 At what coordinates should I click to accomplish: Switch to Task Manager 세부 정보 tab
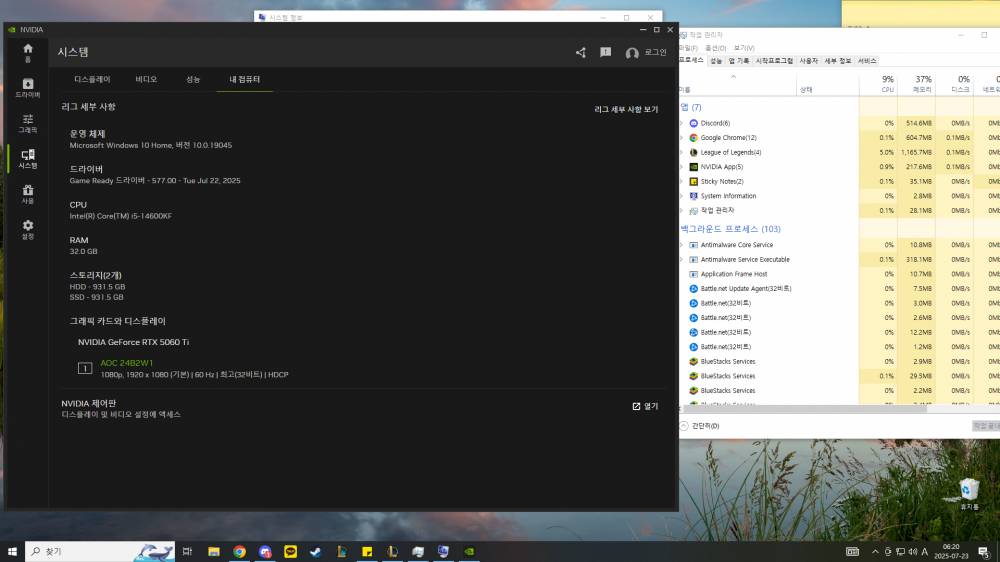[837, 61]
